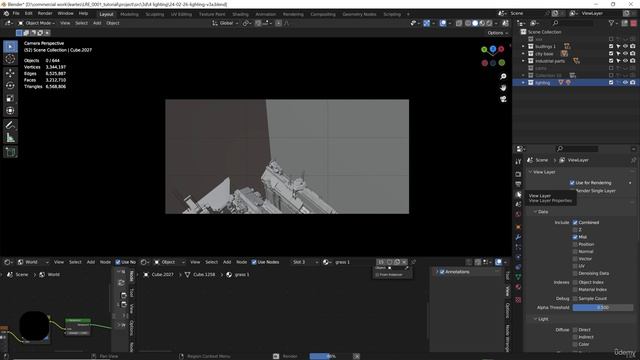640x360 pixels.
Task: Click the render progress bar
Action: (x=329, y=356)
